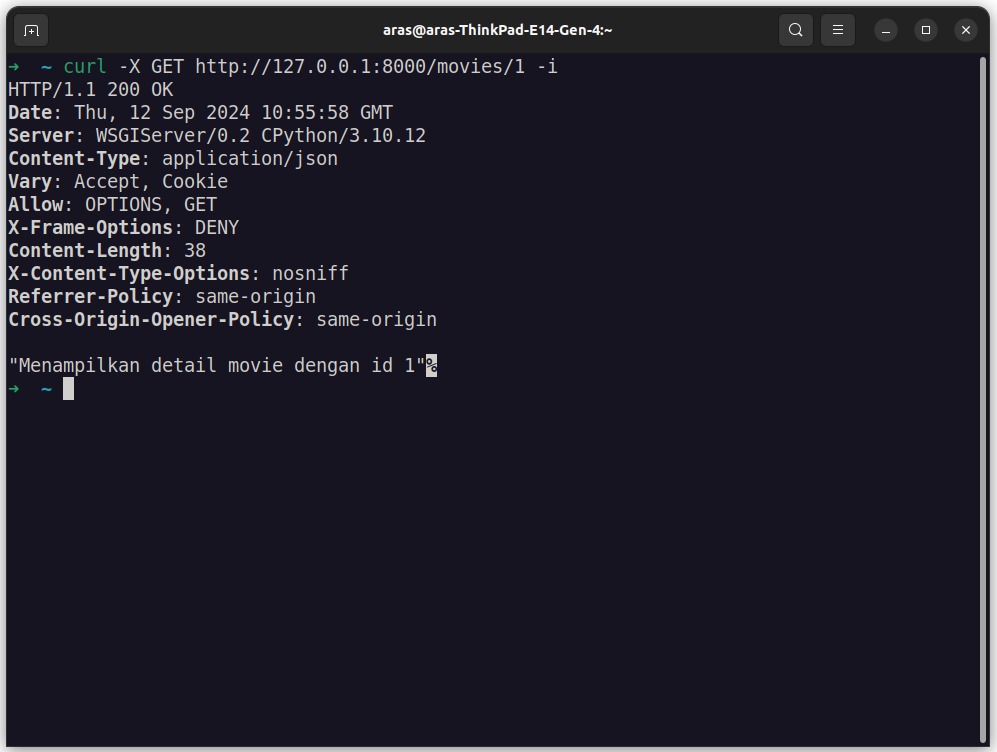Click the Date header line
This screenshot has width=997, height=752.
[200, 113]
